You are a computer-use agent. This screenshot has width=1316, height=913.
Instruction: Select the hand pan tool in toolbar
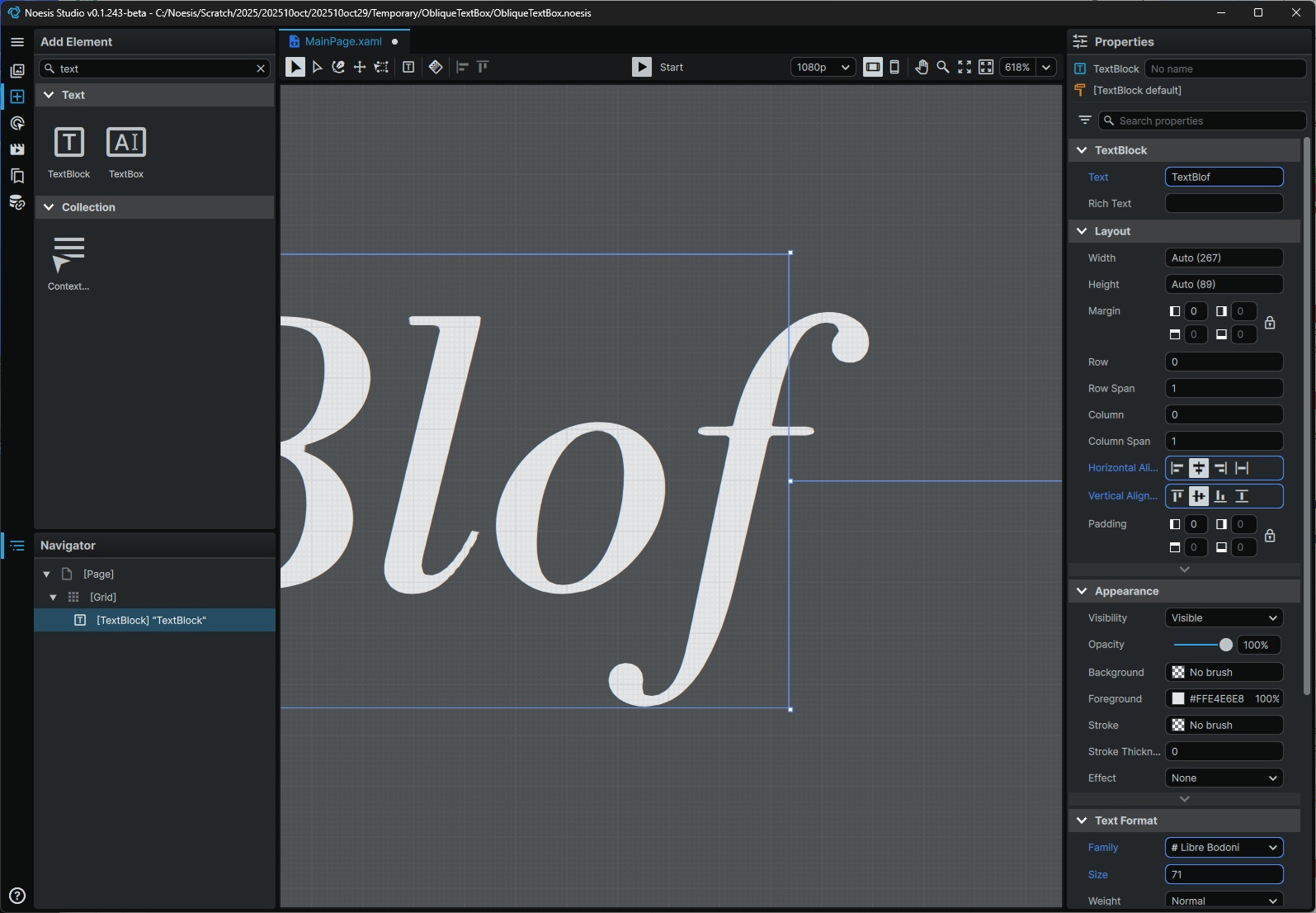[x=921, y=68]
